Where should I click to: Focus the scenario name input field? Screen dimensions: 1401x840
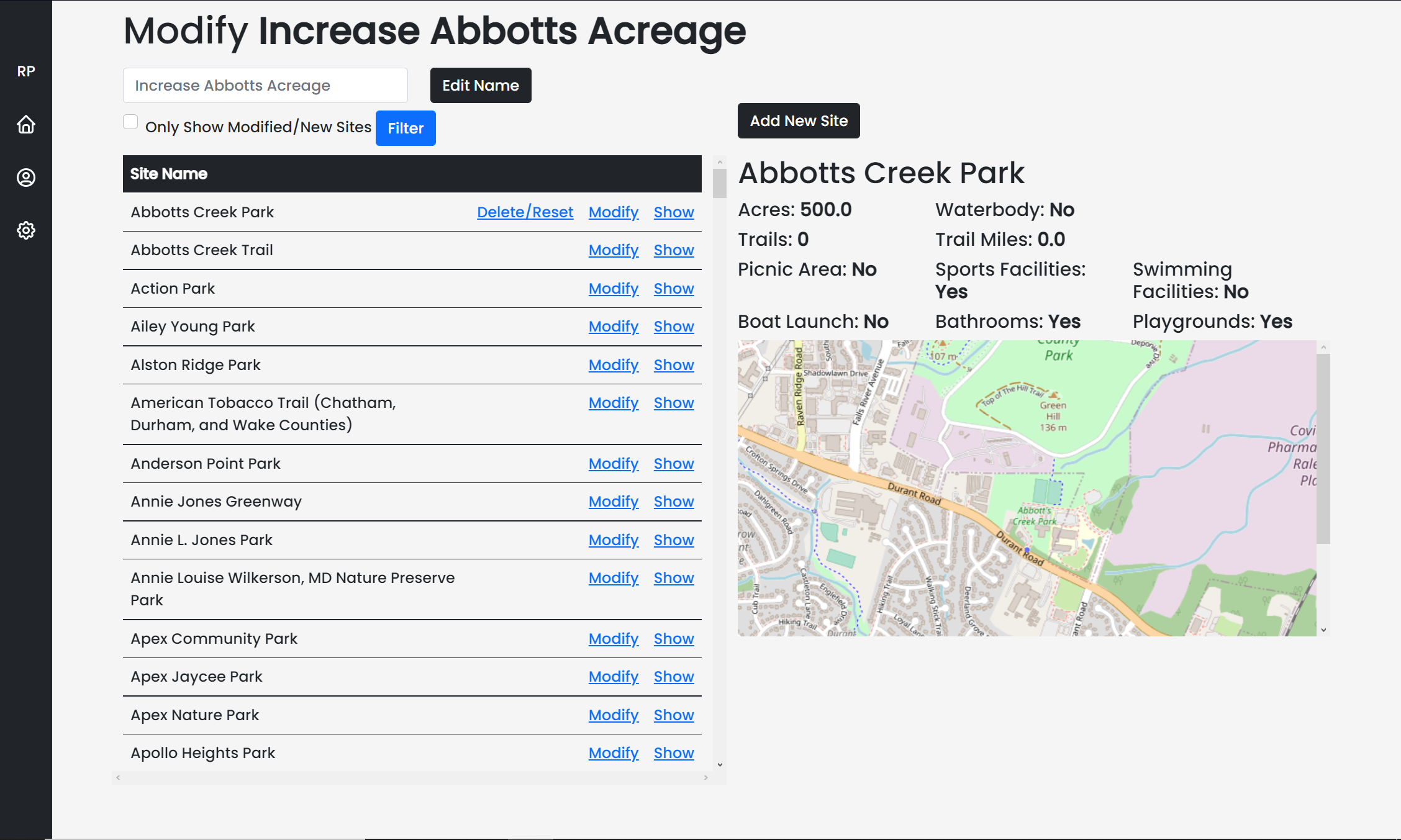click(265, 86)
